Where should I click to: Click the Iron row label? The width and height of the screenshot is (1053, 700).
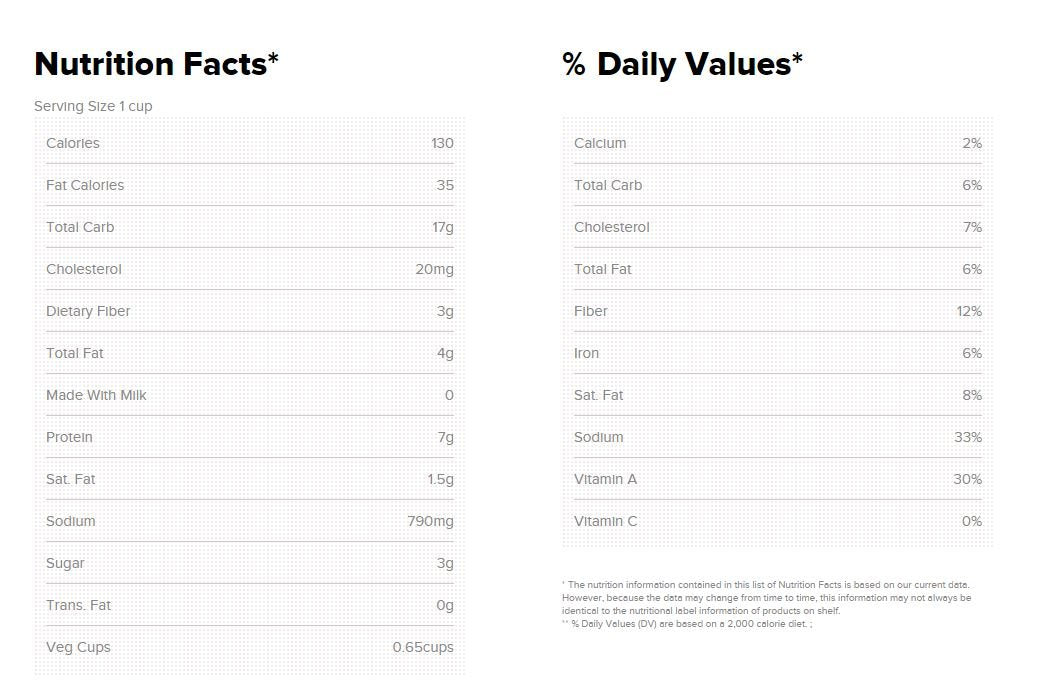tap(587, 353)
